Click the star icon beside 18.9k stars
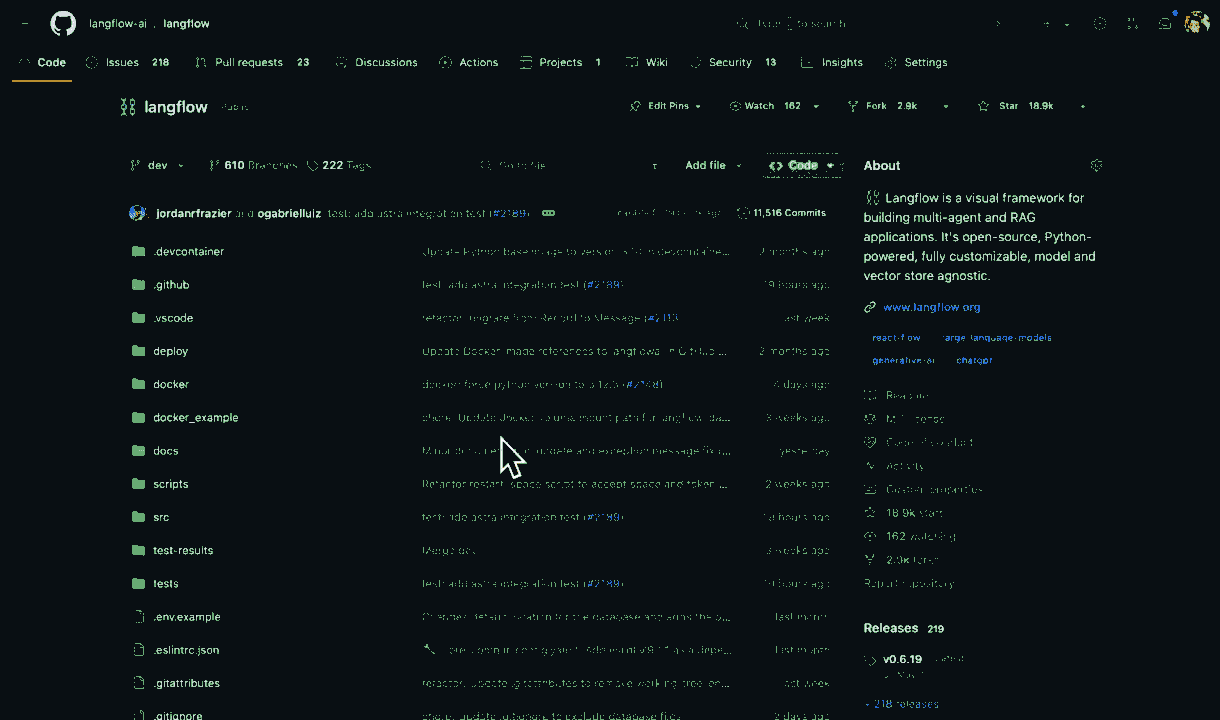The height and width of the screenshot is (720, 1220). 870,513
